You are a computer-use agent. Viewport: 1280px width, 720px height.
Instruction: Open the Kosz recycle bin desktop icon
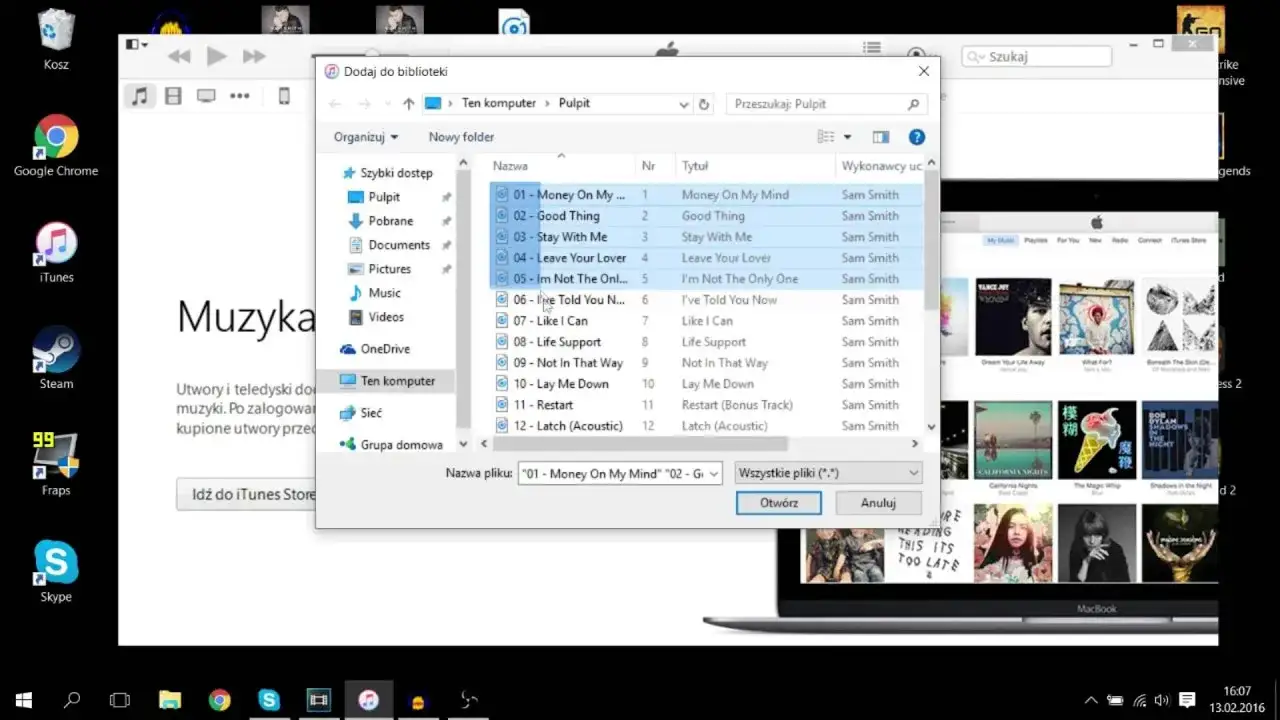point(56,38)
